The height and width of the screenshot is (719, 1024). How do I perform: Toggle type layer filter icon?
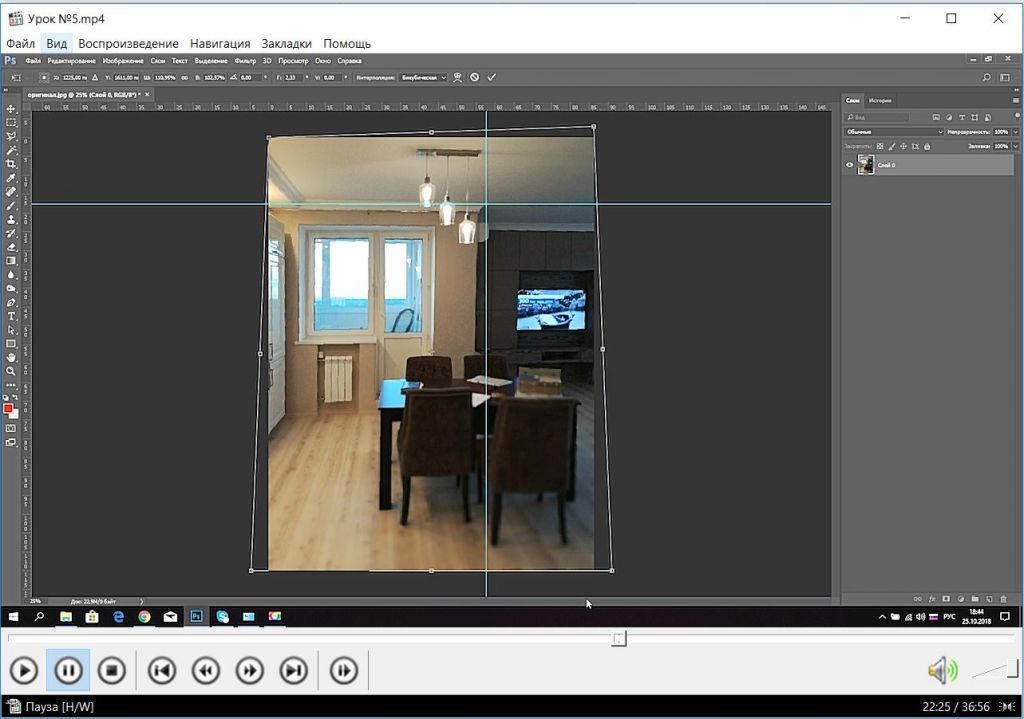click(962, 118)
